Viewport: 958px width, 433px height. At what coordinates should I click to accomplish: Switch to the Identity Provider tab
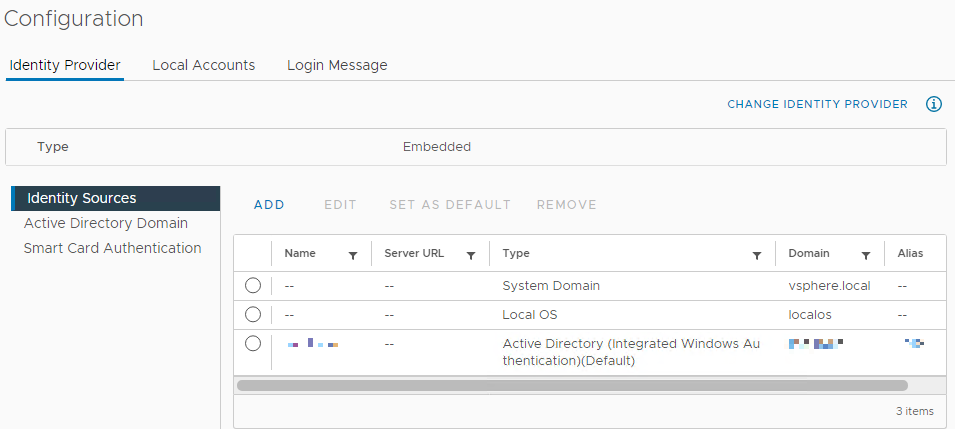(65, 65)
